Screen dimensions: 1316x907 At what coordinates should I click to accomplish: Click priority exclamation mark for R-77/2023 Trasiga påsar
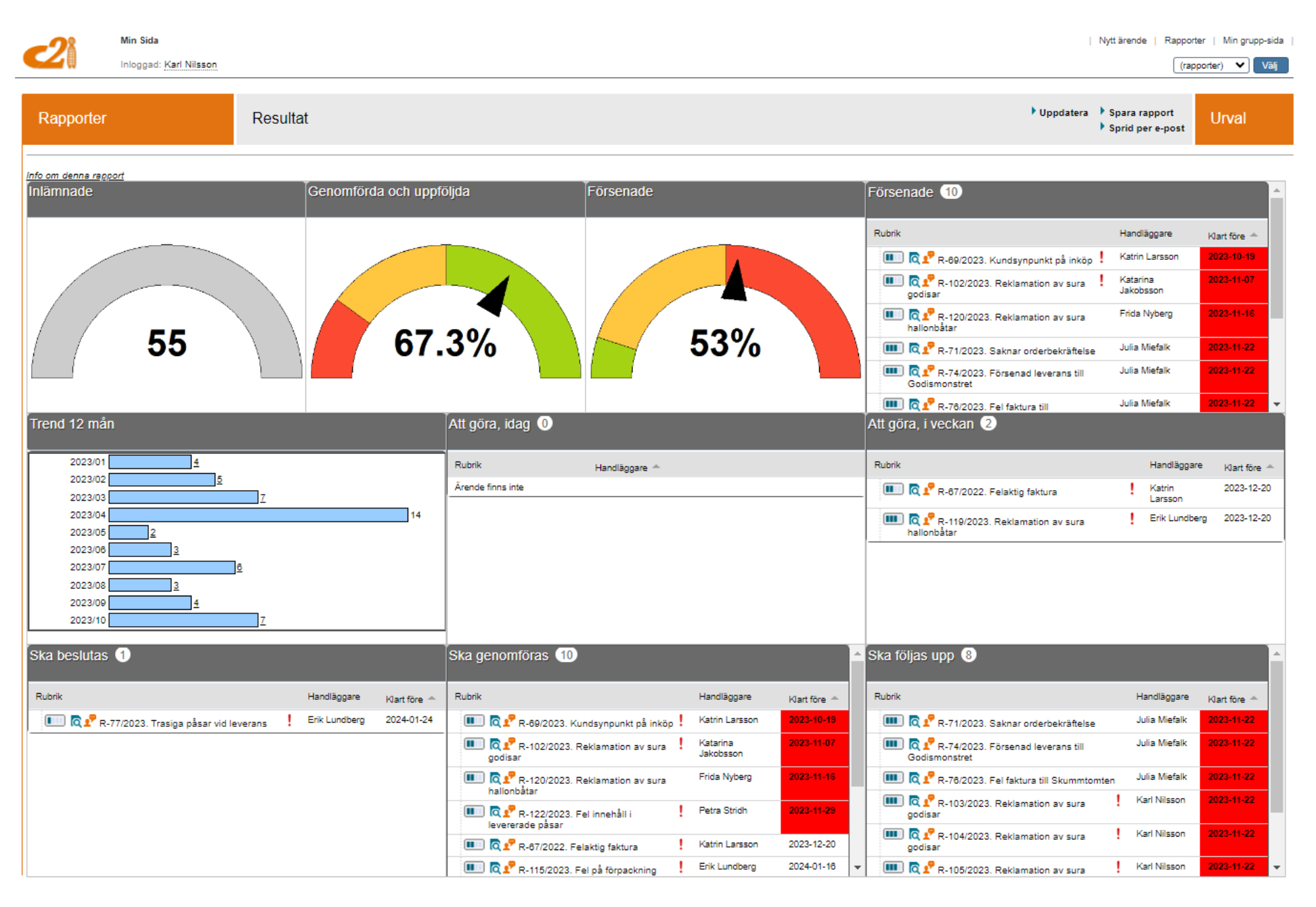point(290,720)
